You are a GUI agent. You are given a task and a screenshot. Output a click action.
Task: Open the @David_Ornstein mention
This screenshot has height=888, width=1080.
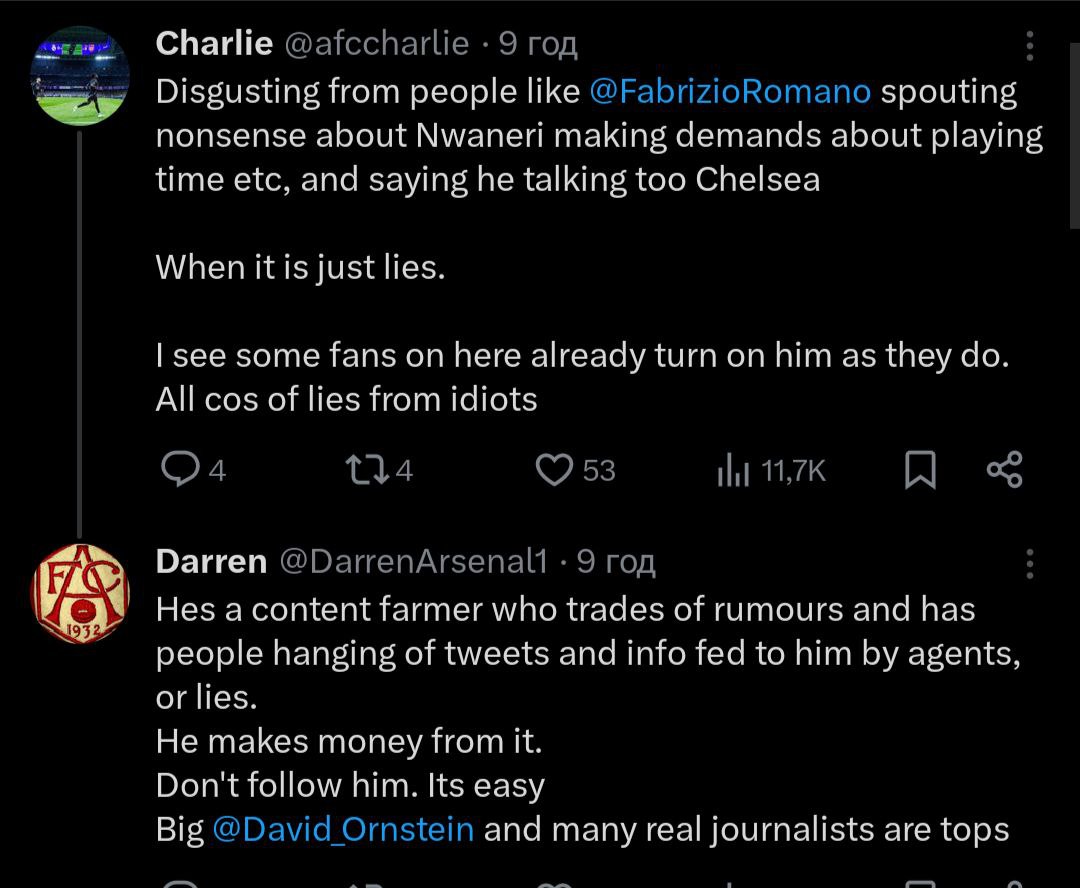[343, 829]
